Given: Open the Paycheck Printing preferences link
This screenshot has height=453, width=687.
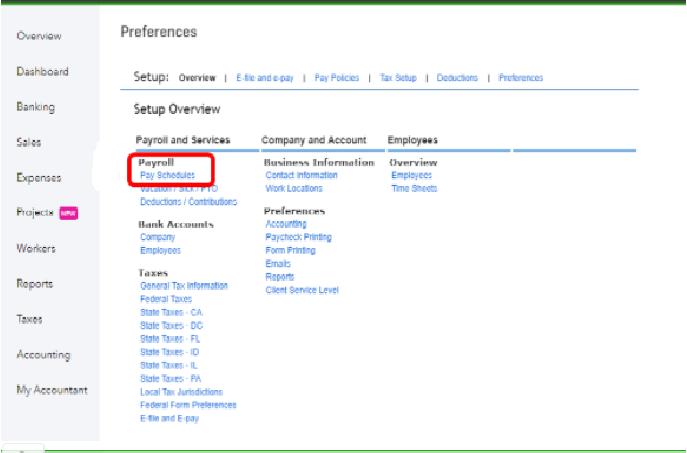Looking at the screenshot, I should pyautogui.click(x=298, y=237).
